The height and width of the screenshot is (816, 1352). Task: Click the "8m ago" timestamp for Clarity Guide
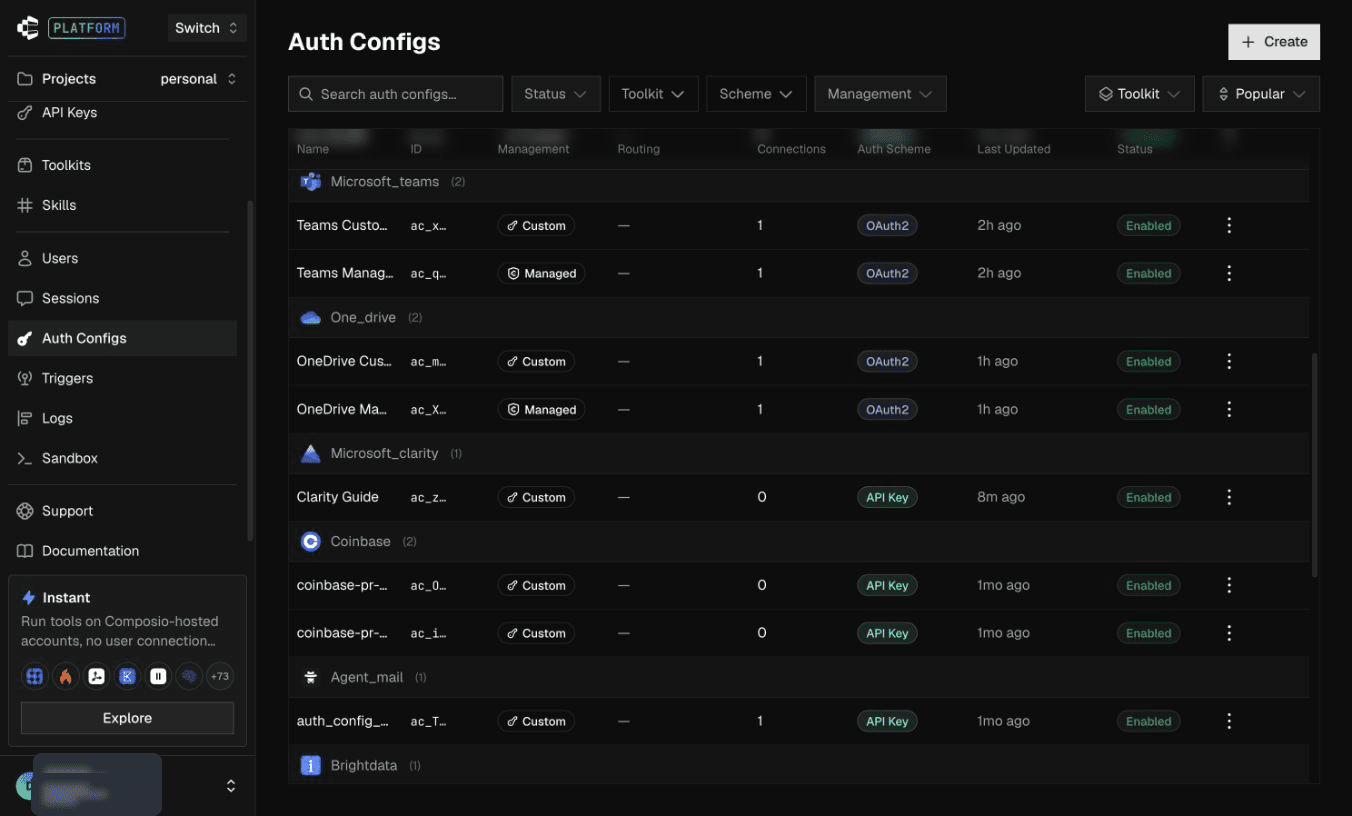[1001, 498]
